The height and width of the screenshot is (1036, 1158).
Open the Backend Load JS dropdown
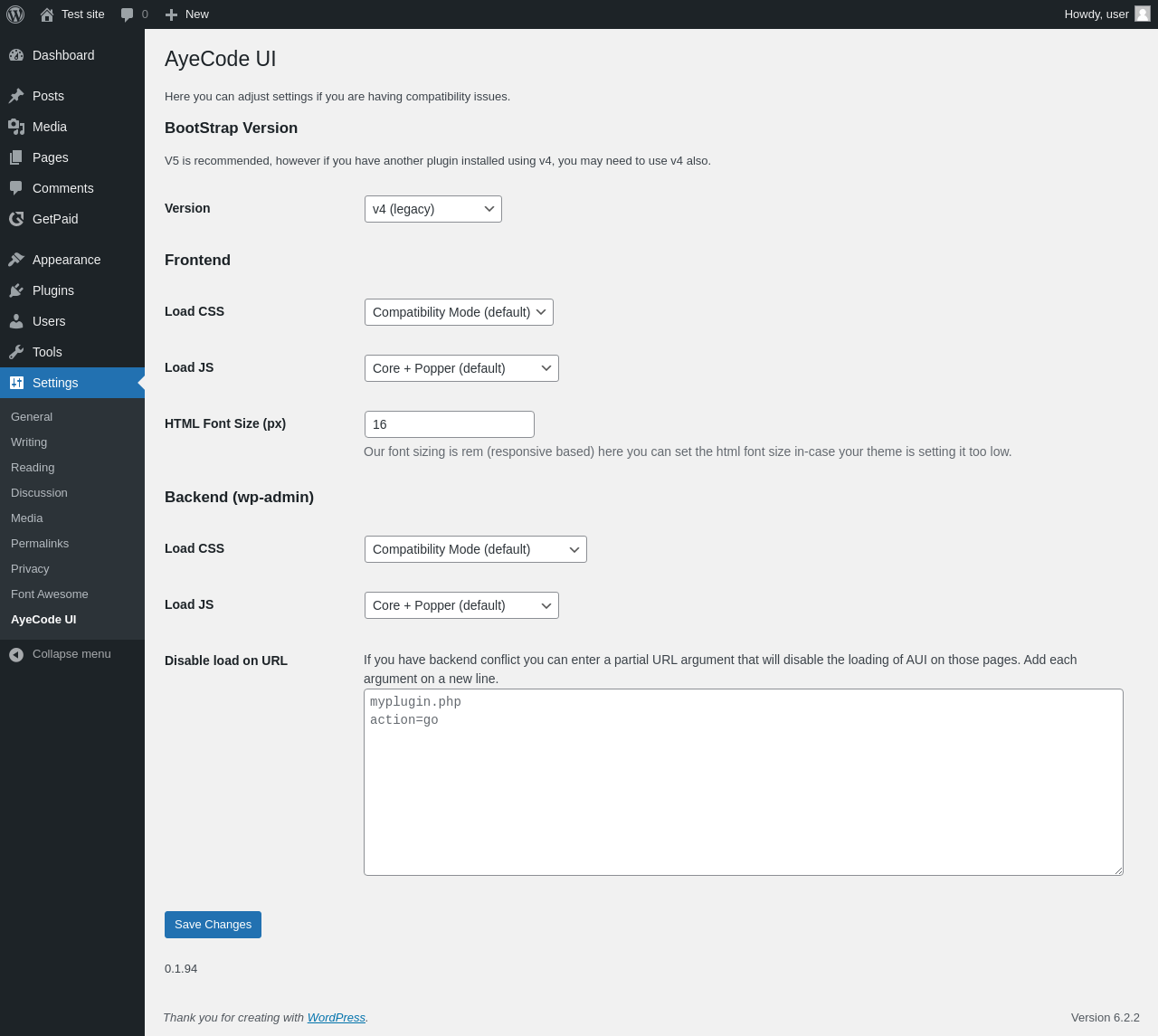coord(461,605)
